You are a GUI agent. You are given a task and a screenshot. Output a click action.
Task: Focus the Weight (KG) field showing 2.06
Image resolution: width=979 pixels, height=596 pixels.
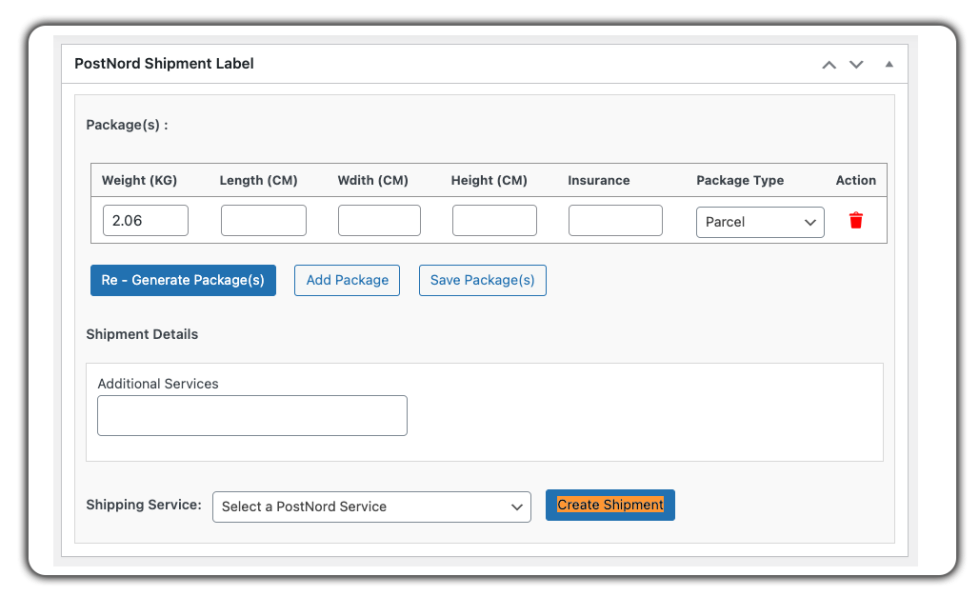(145, 220)
